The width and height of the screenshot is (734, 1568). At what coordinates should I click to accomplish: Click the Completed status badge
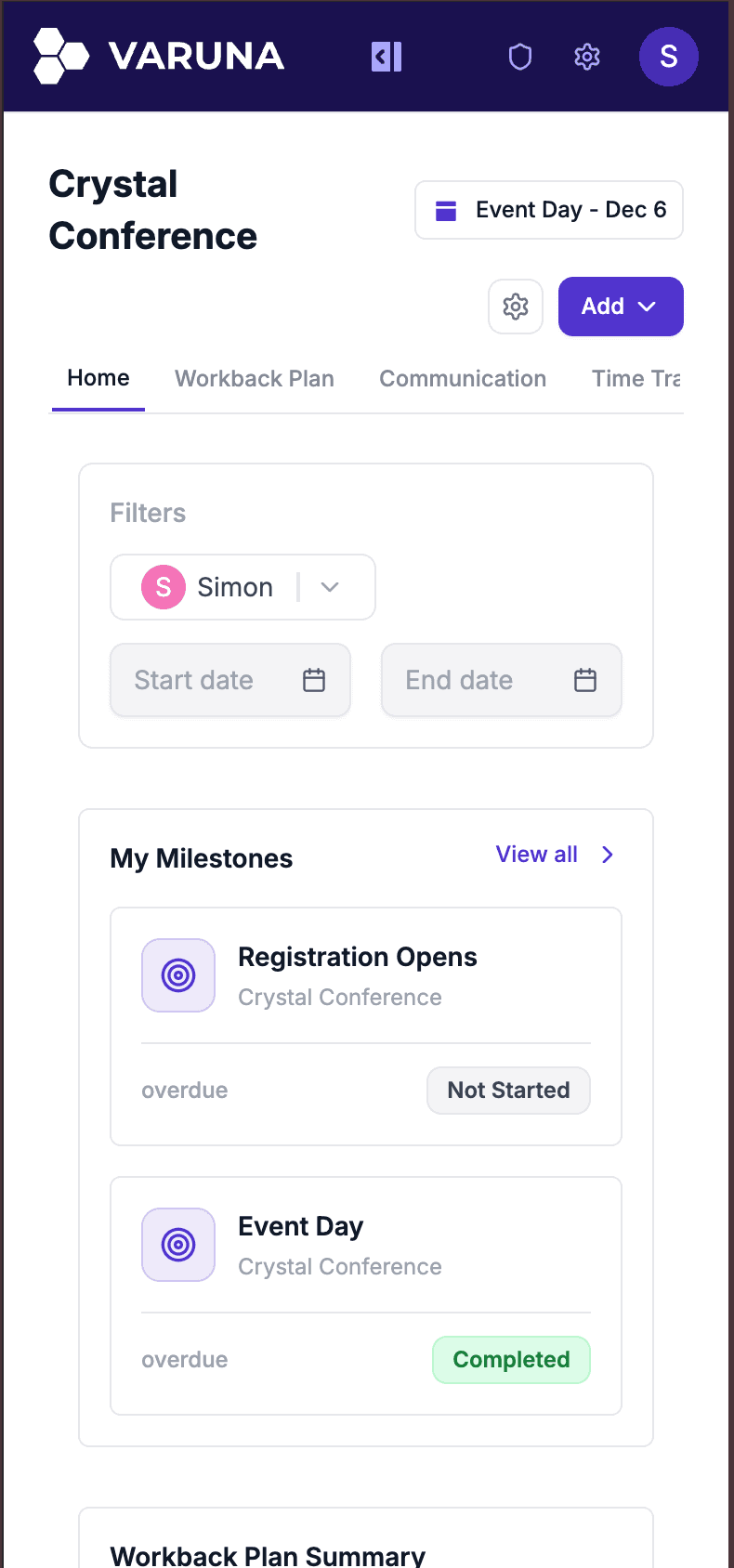click(511, 1360)
